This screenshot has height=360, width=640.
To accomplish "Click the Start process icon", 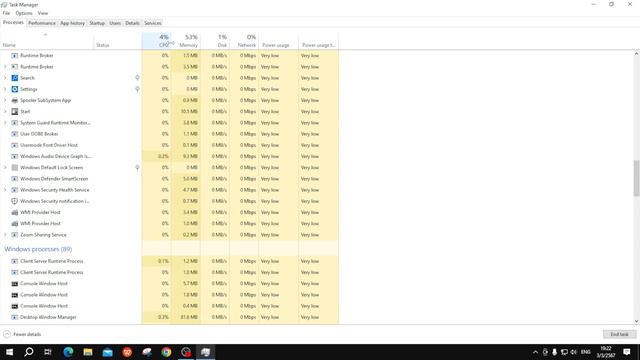I will [15, 111].
